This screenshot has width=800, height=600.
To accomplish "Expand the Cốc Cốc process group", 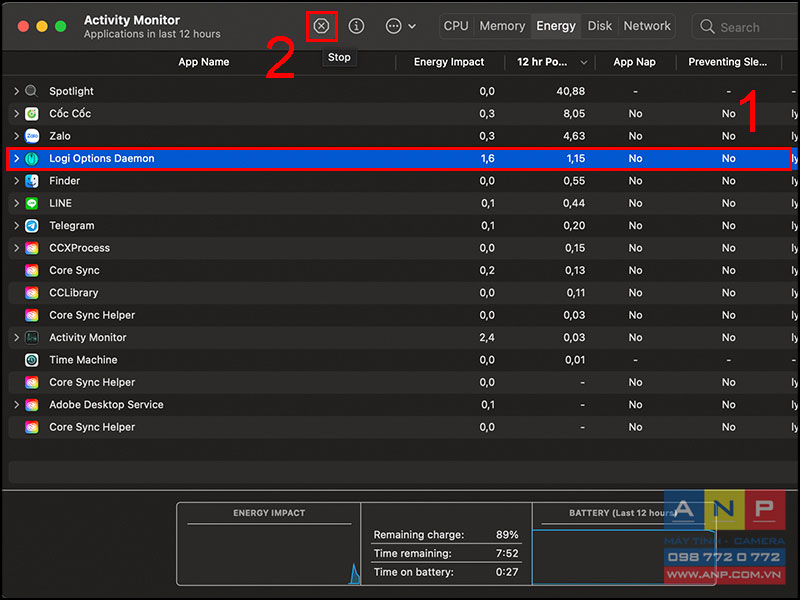I will (16, 114).
